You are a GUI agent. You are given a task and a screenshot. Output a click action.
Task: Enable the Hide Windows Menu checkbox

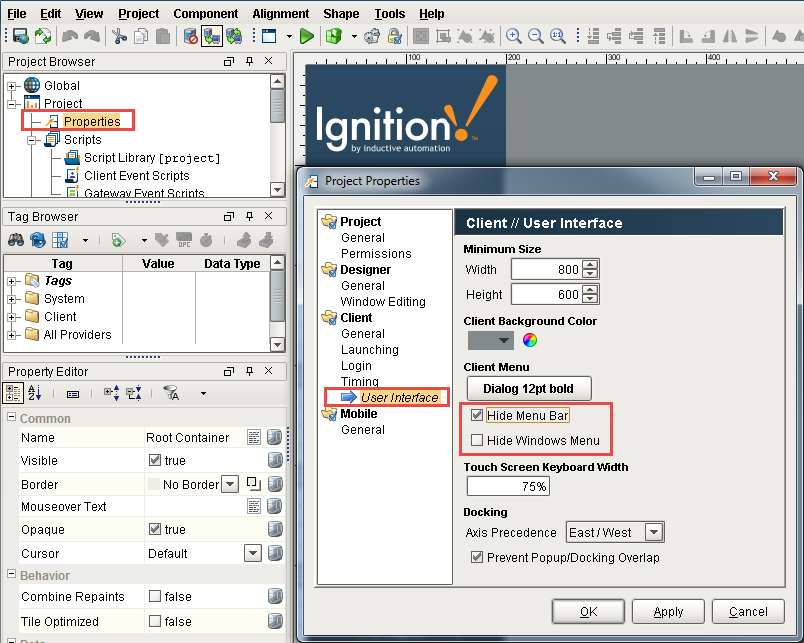[x=477, y=440]
